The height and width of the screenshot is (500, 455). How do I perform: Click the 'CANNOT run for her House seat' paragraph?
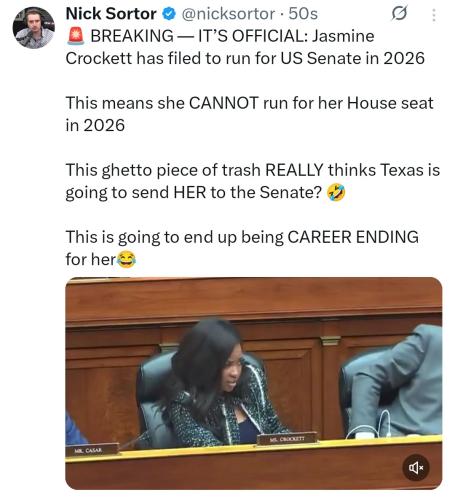[x=249, y=114]
